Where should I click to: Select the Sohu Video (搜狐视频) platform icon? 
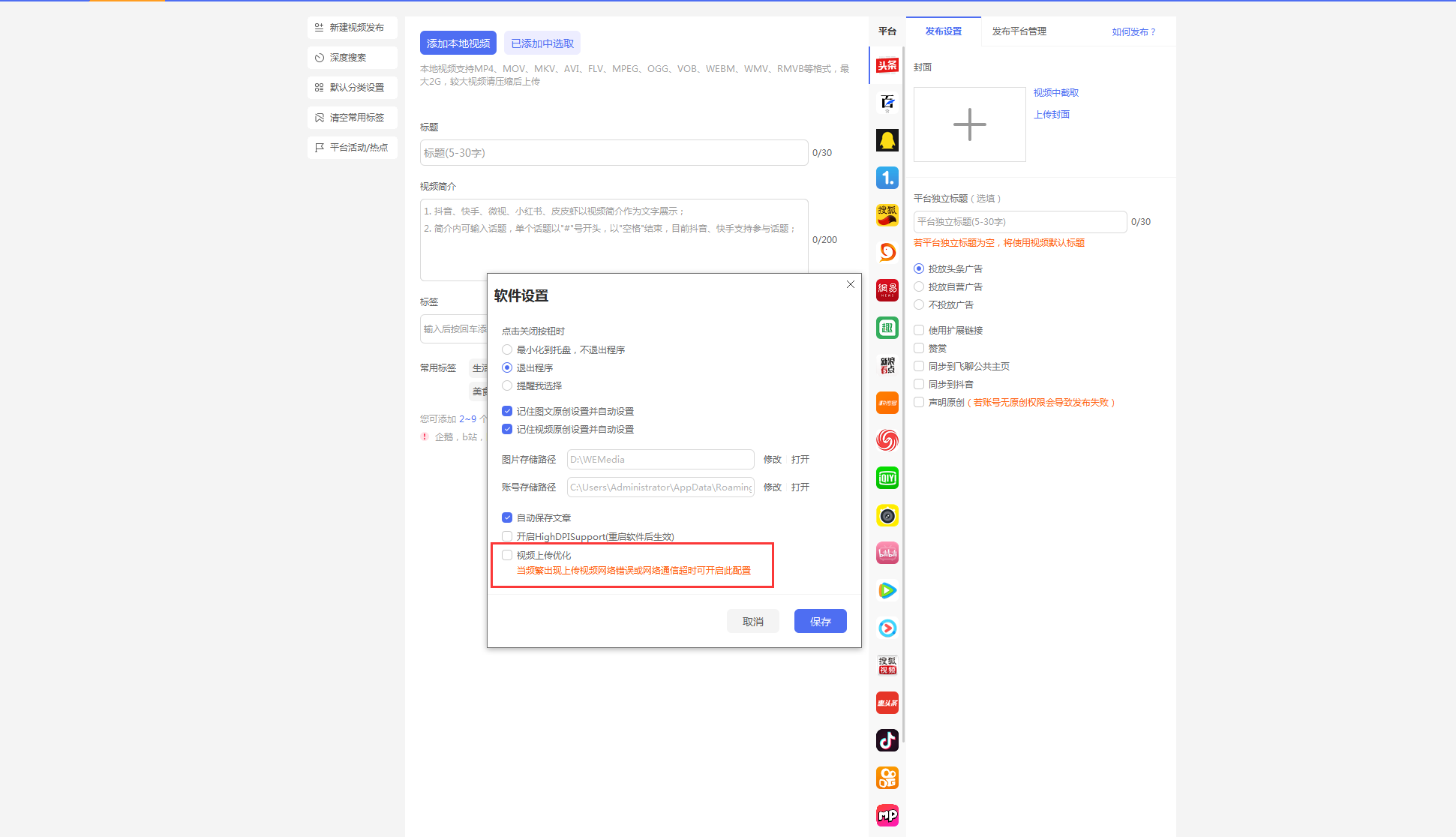[887, 665]
